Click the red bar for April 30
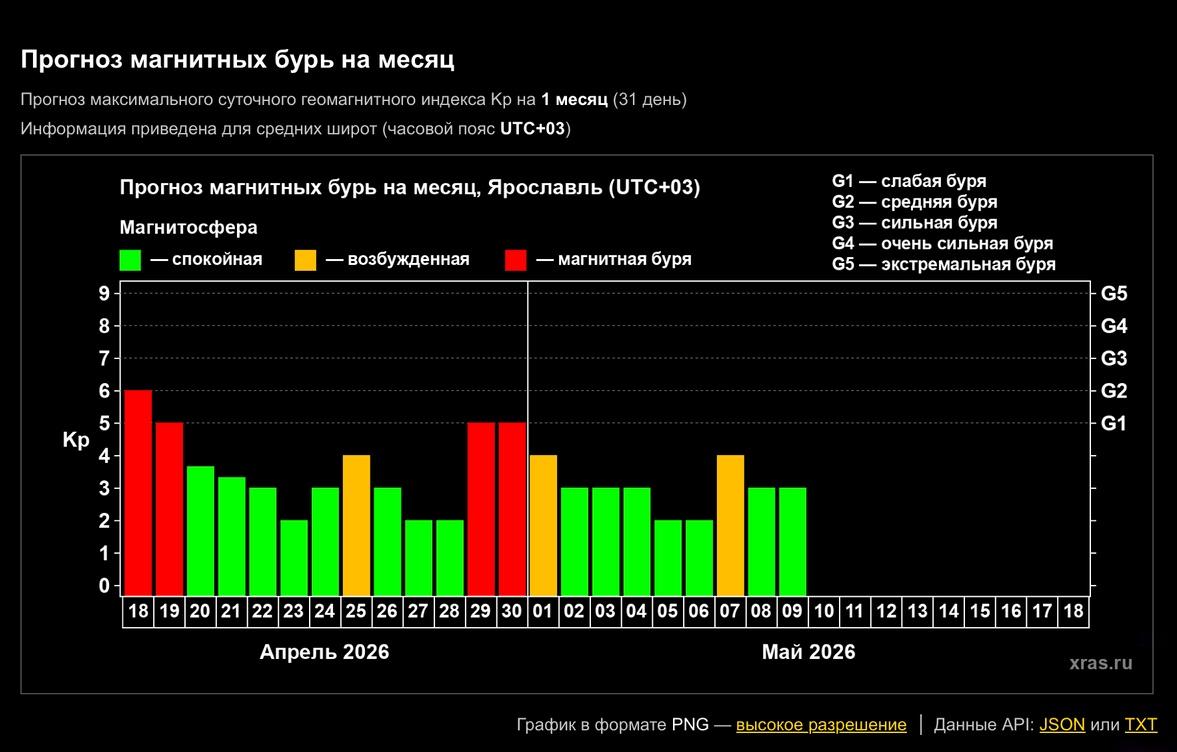 [512, 508]
